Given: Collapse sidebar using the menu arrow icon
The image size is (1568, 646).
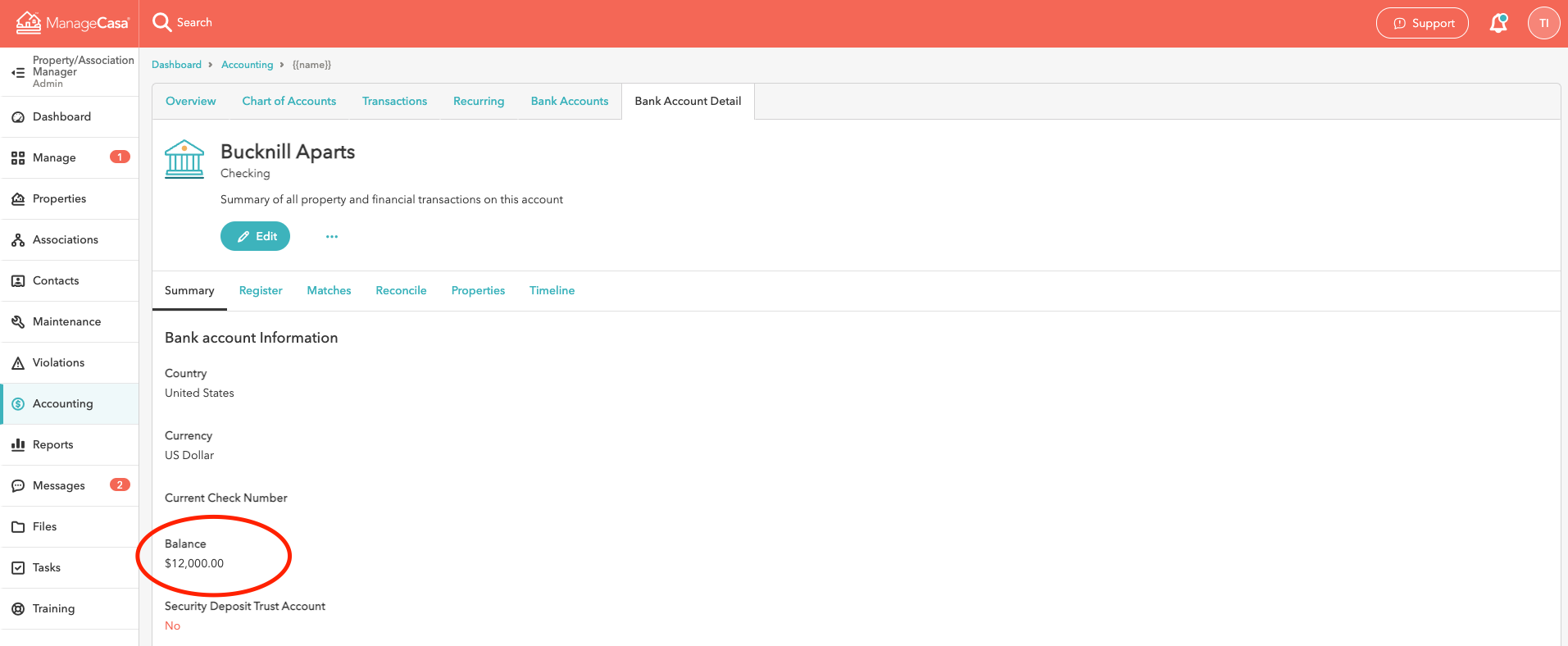Looking at the screenshot, I should pyautogui.click(x=17, y=72).
